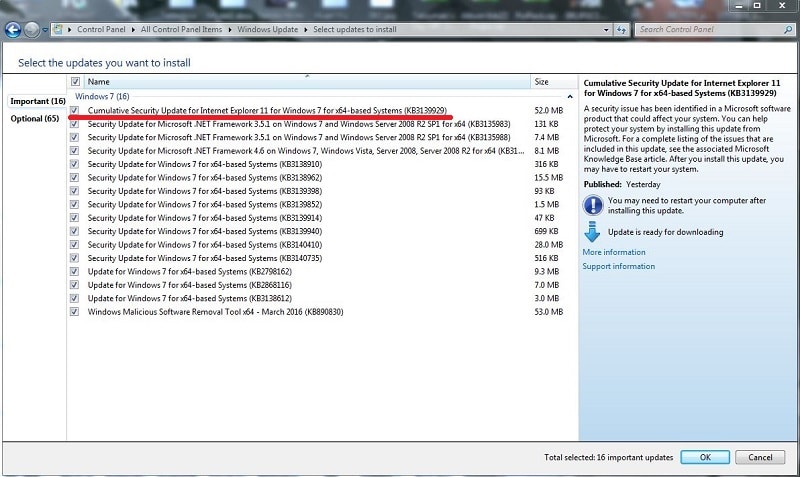The width and height of the screenshot is (800, 477).
Task: Maximize the Windows Update window
Action: (x=757, y=5)
